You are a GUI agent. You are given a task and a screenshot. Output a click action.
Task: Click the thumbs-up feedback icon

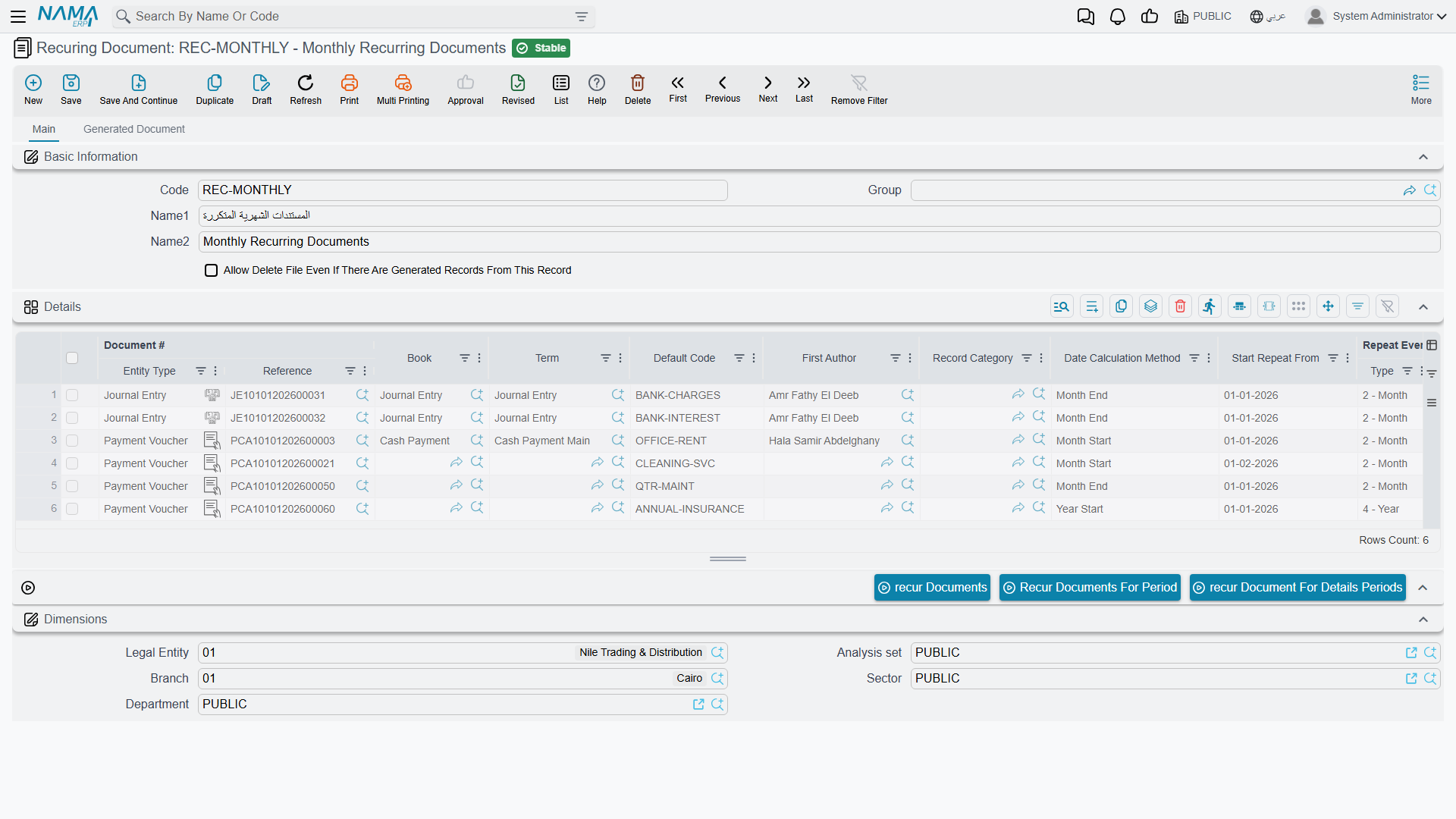(x=1150, y=16)
